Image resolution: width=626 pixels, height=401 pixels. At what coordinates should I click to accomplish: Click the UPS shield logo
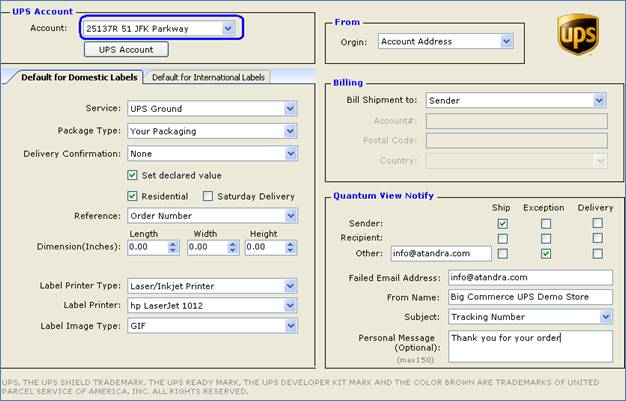tap(578, 34)
